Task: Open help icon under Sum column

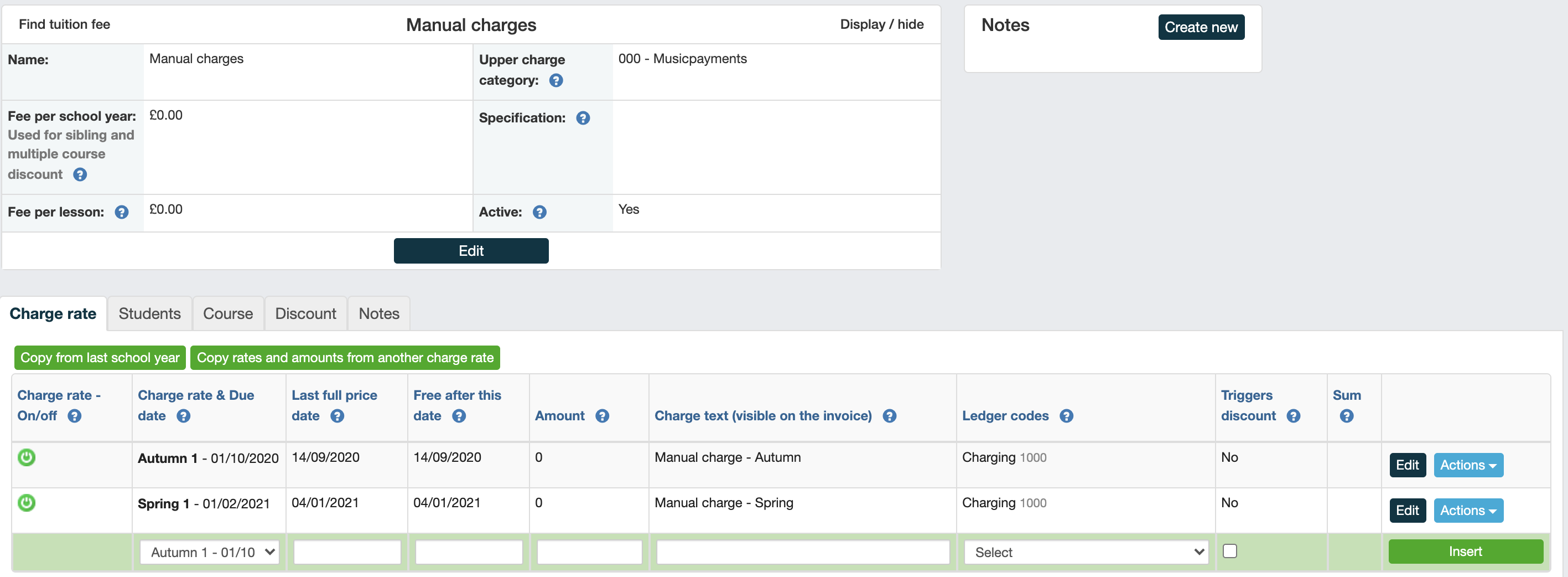Action: click(1347, 415)
